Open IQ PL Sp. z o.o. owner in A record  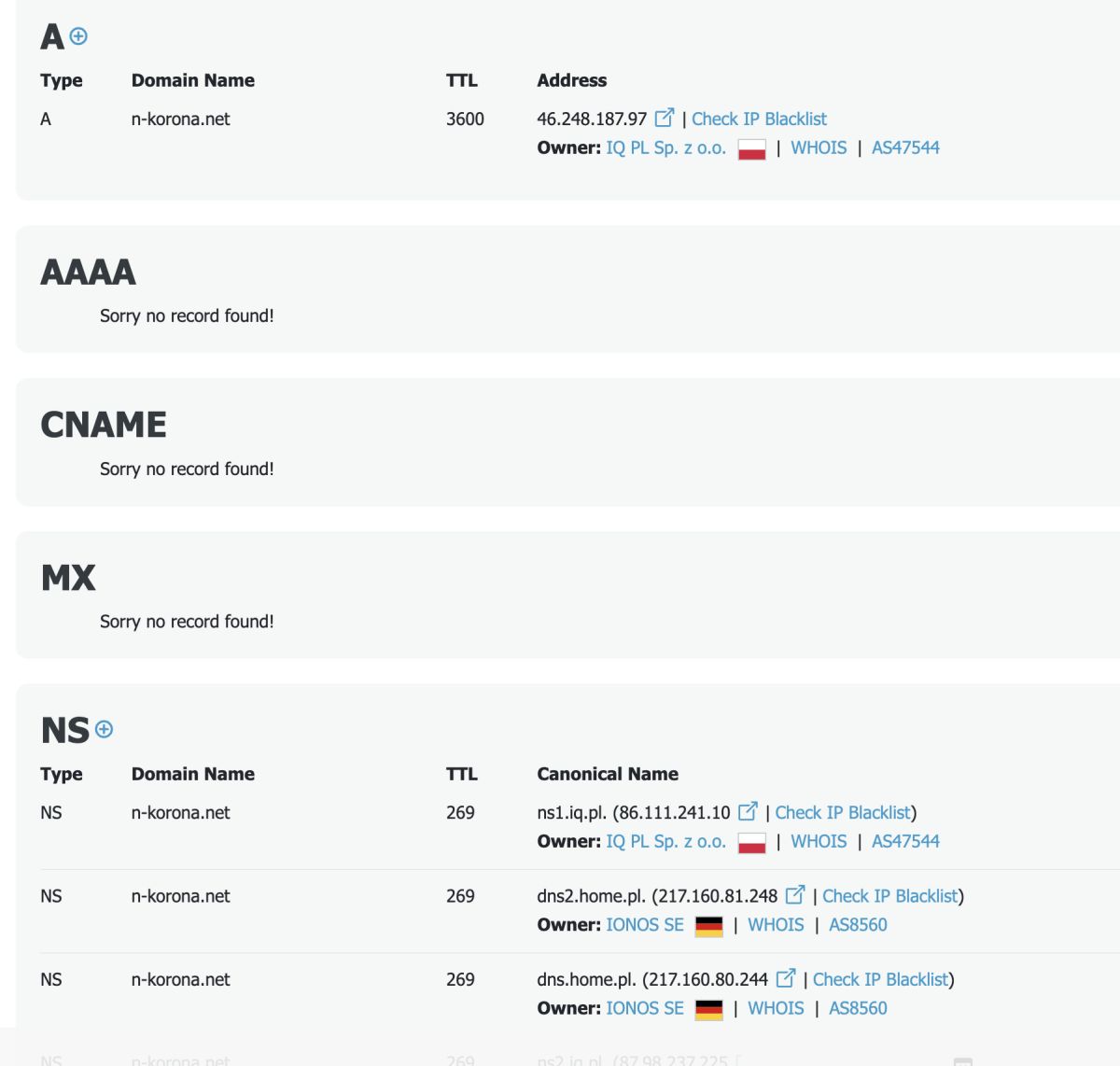[665, 147]
